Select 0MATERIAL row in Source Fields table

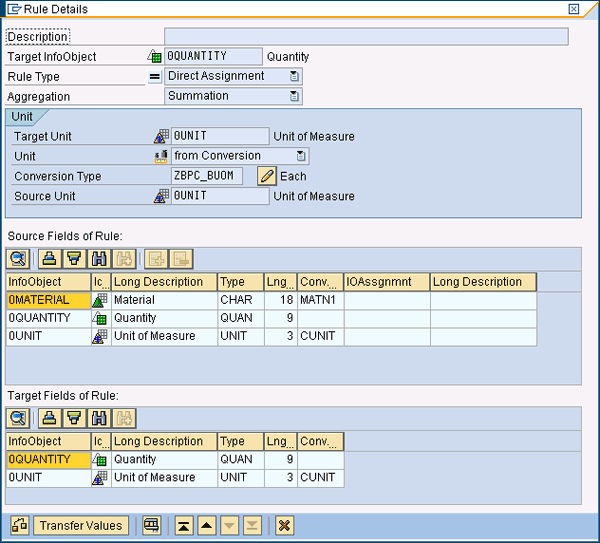39,300
